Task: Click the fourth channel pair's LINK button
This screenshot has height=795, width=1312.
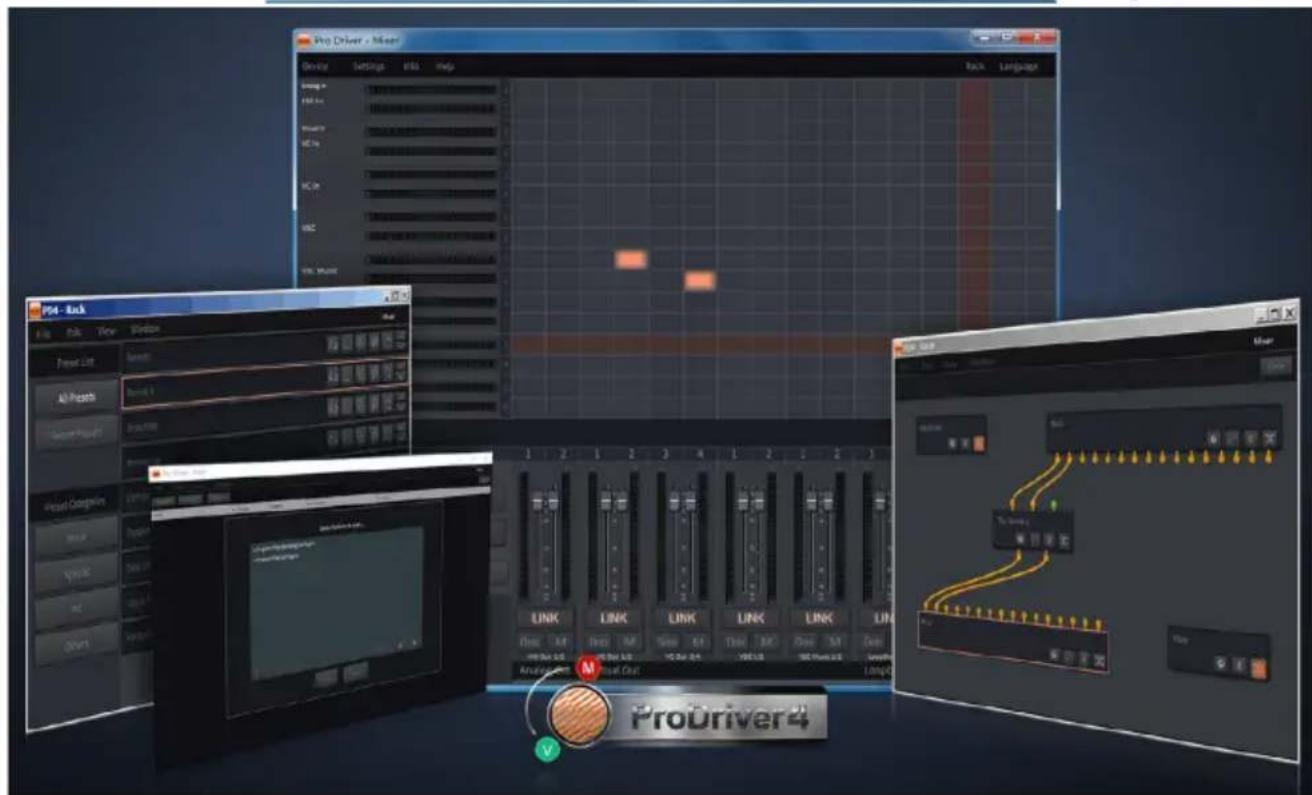Action: (x=750, y=619)
